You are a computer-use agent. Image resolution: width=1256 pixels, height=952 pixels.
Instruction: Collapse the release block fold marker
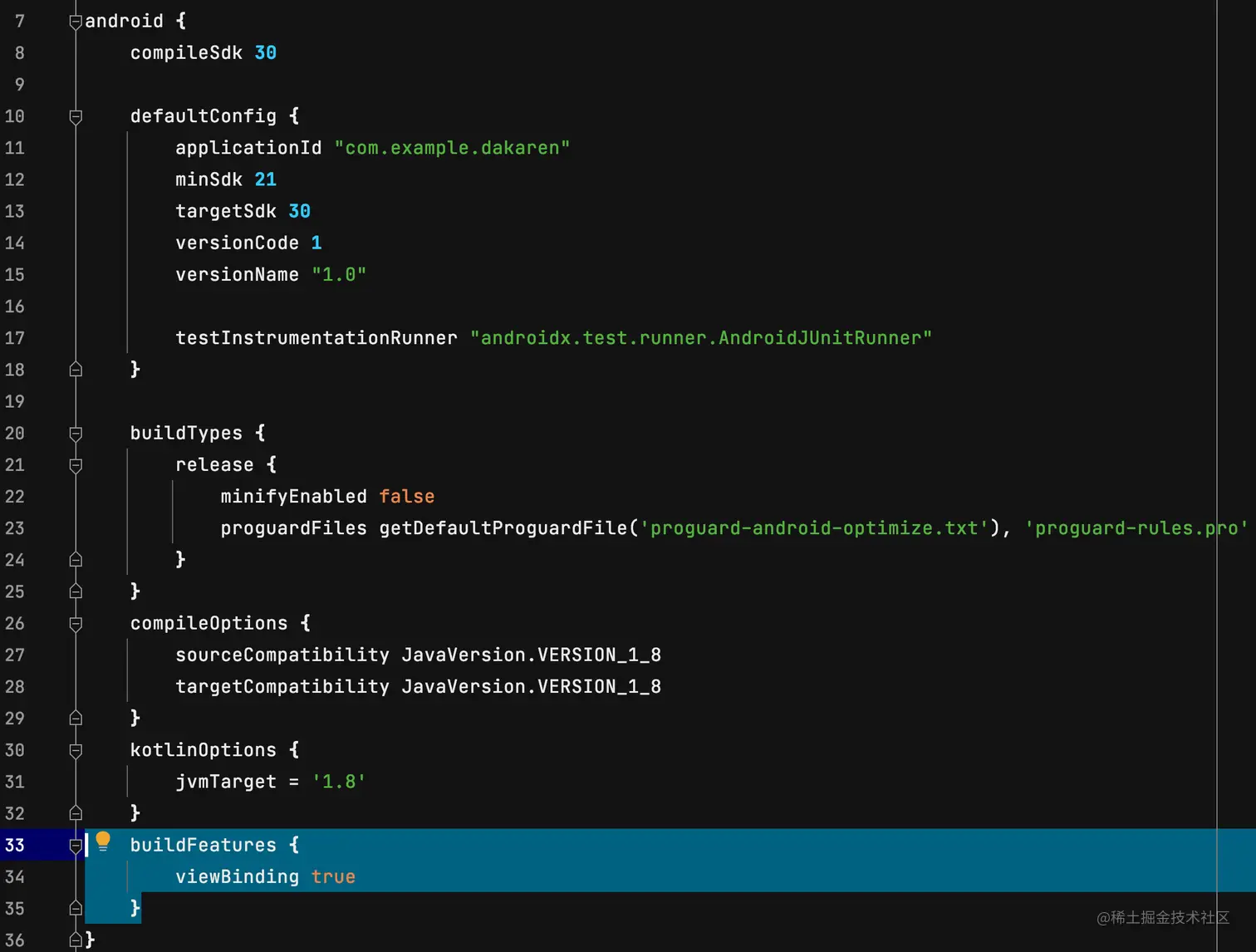pyautogui.click(x=76, y=465)
